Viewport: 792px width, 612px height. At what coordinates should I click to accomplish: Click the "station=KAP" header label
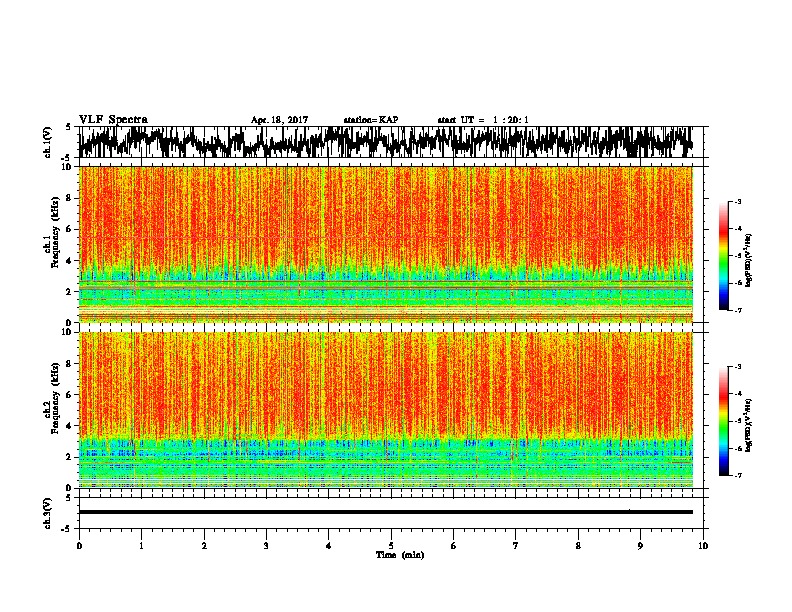point(371,120)
